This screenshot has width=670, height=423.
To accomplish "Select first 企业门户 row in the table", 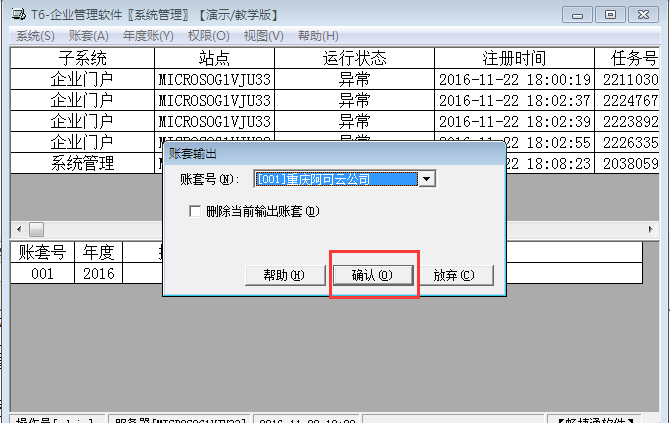I will click(x=82, y=79).
